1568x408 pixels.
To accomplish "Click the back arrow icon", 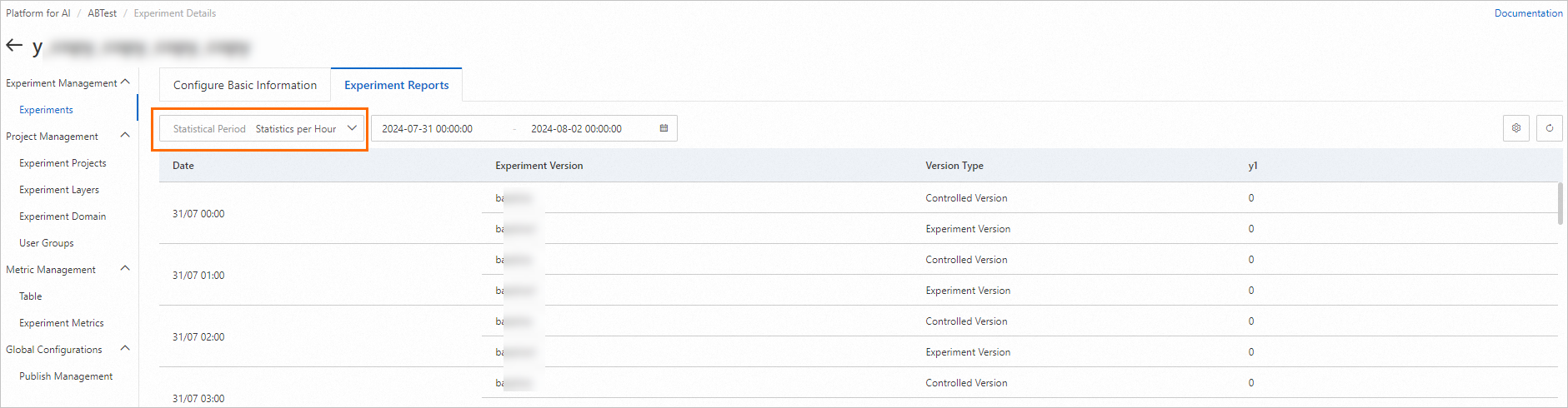I will [x=14, y=46].
